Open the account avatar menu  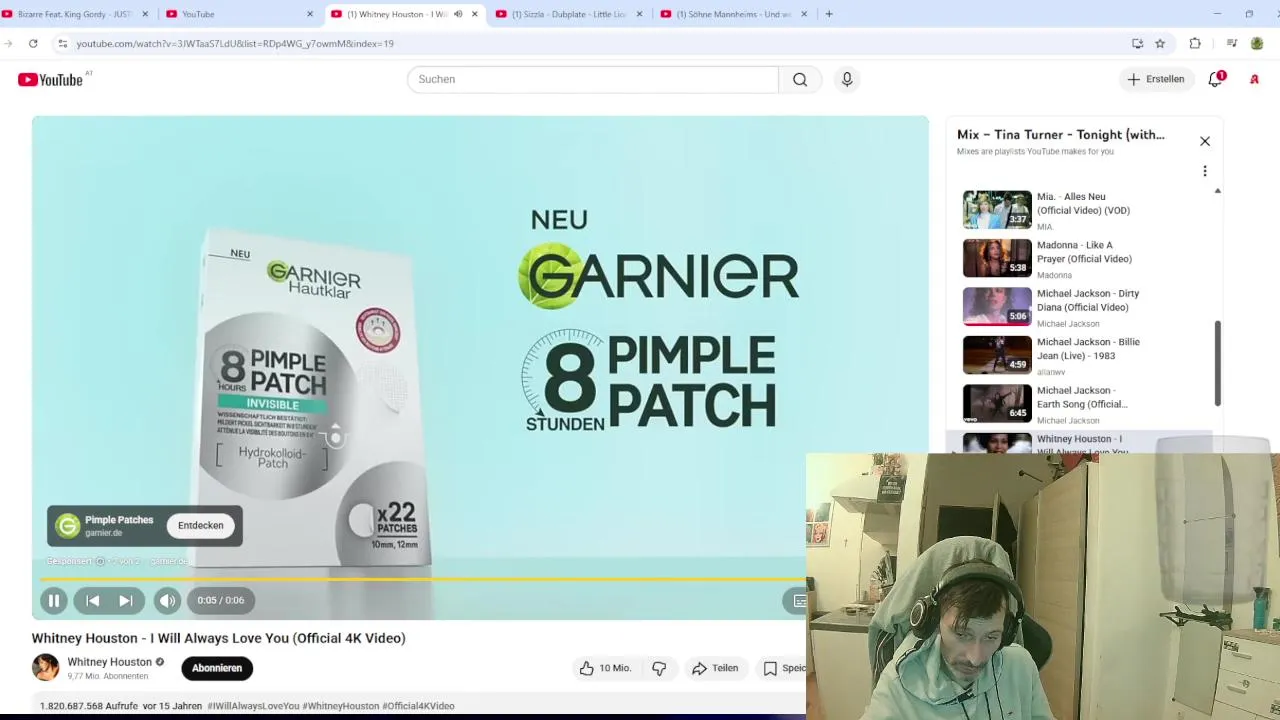click(1254, 79)
